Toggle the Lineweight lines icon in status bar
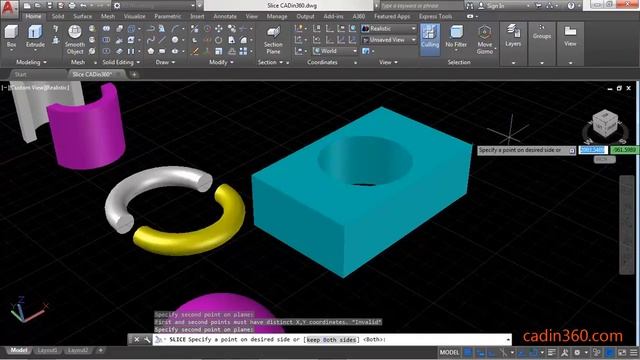The height and width of the screenshot is (360, 640). 551,352
